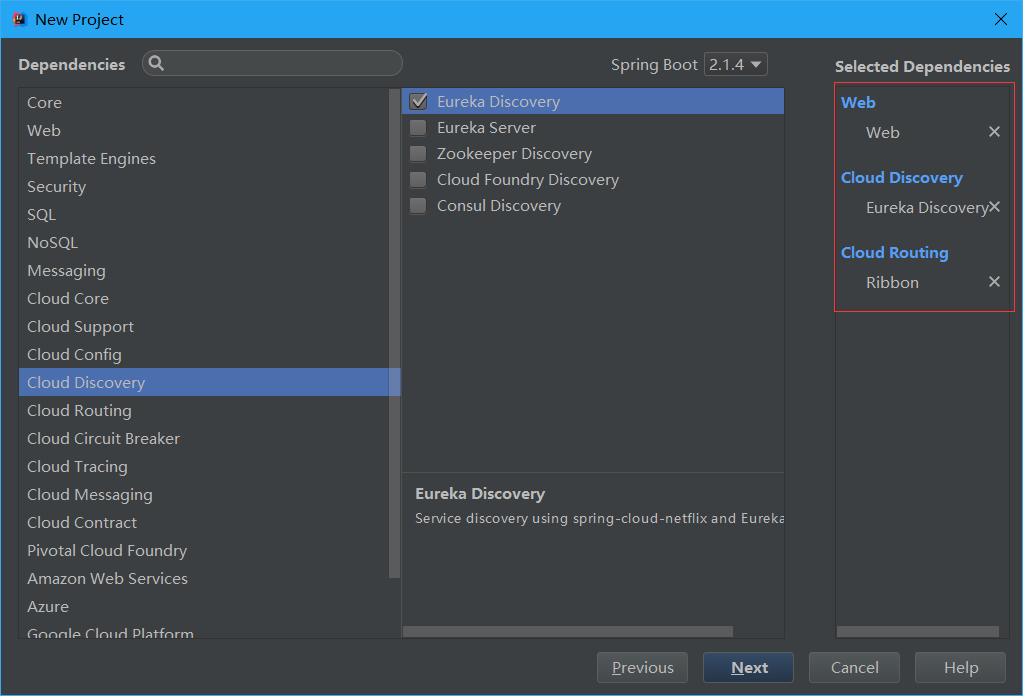Close the New Project dialog
This screenshot has height=696, width=1023.
(x=1001, y=19)
